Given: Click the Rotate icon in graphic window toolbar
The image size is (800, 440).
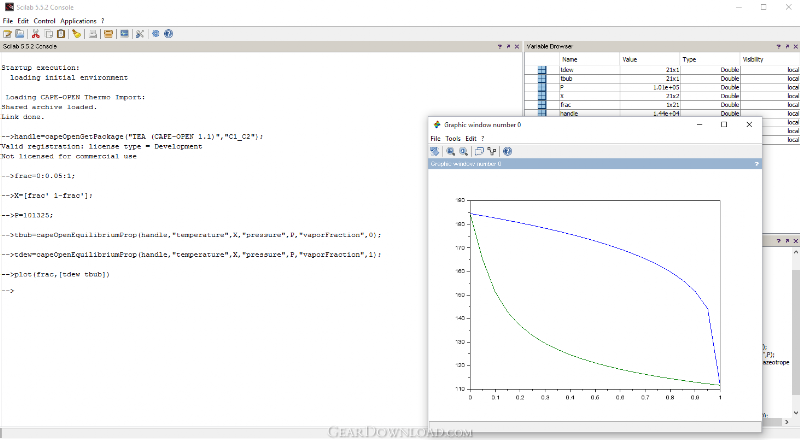Looking at the screenshot, I should pos(435,151).
